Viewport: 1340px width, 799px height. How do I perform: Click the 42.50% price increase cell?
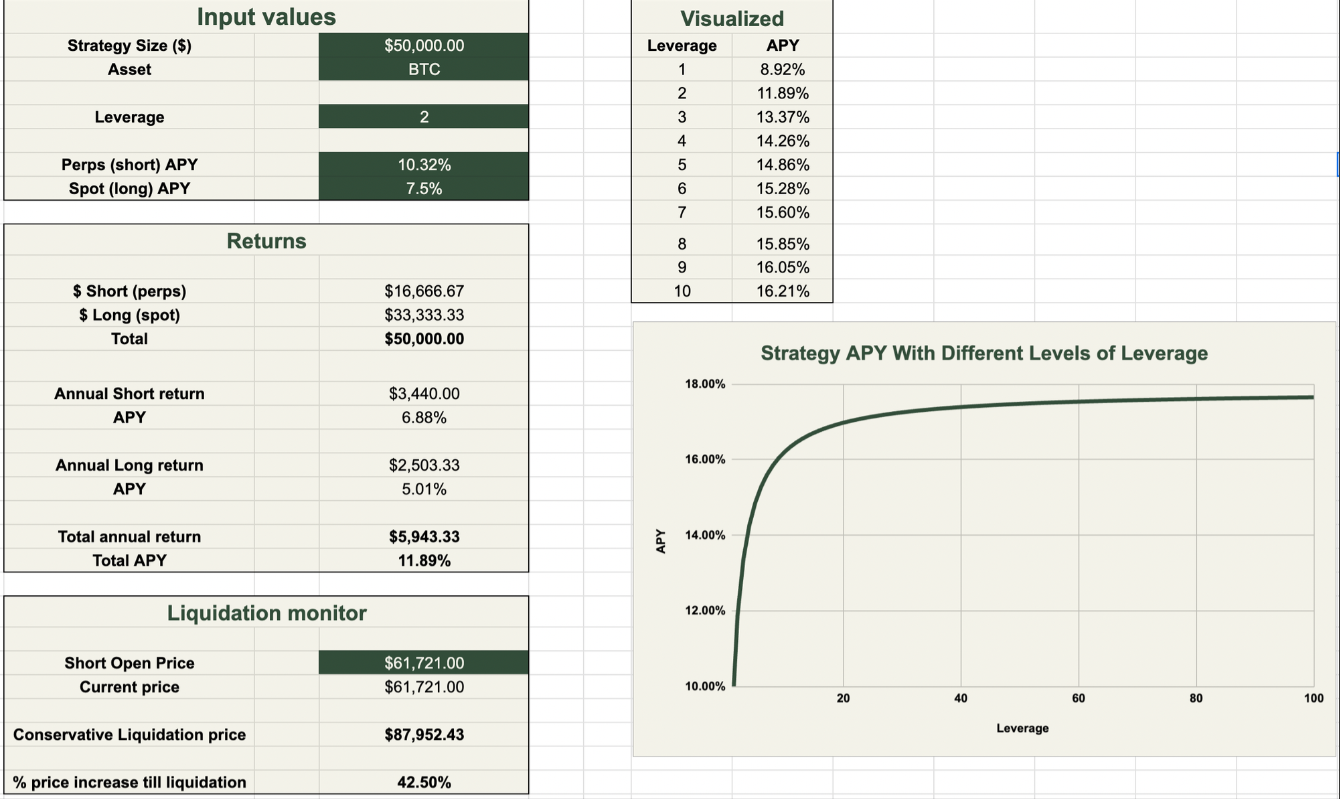click(424, 782)
